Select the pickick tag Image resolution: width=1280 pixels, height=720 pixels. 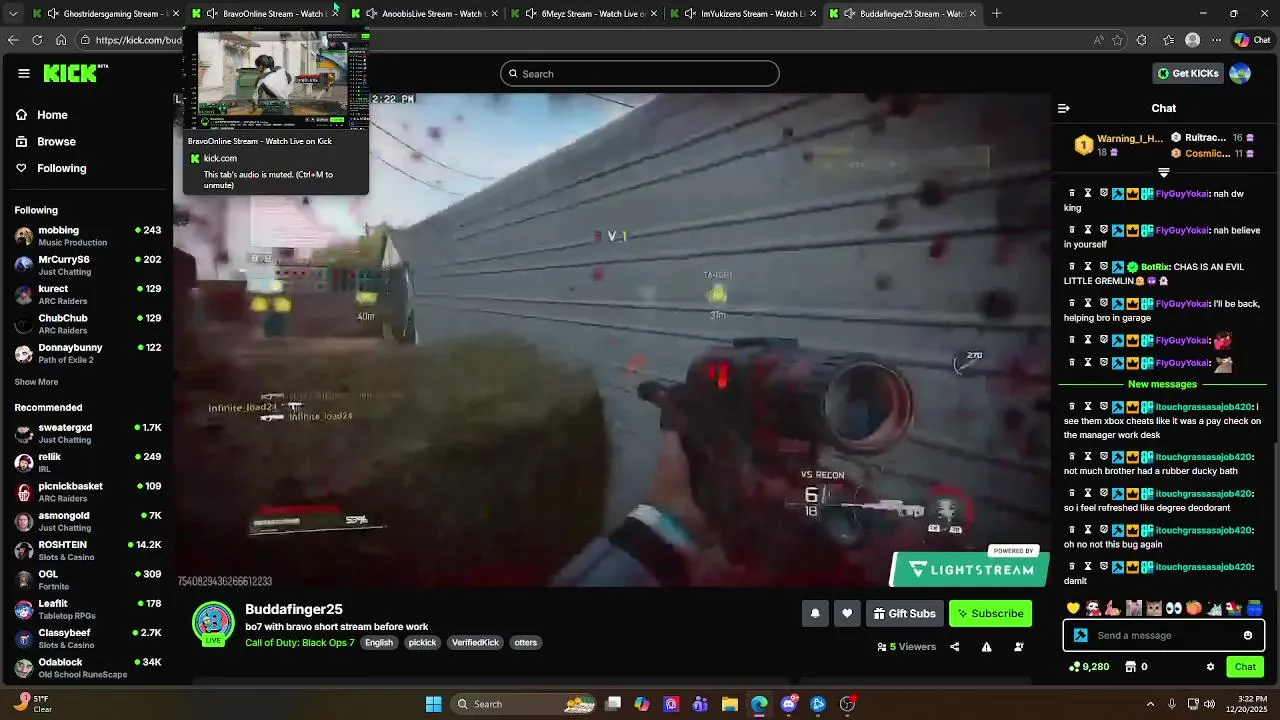pos(422,643)
